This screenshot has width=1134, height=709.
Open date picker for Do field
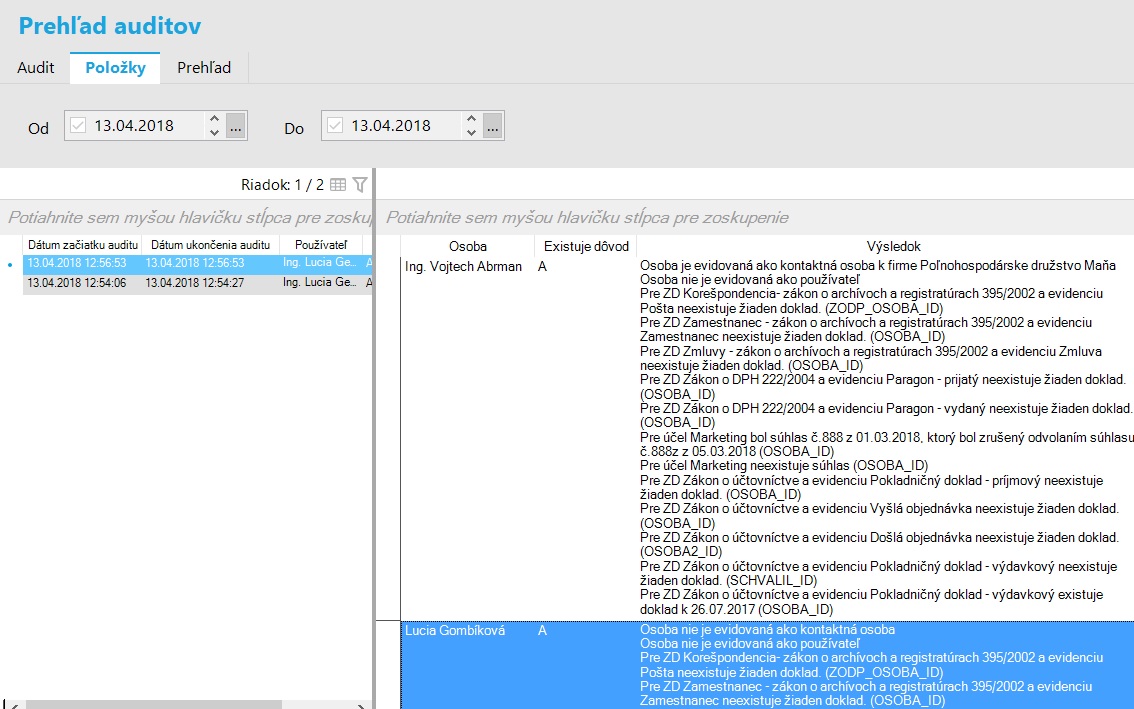click(x=493, y=126)
